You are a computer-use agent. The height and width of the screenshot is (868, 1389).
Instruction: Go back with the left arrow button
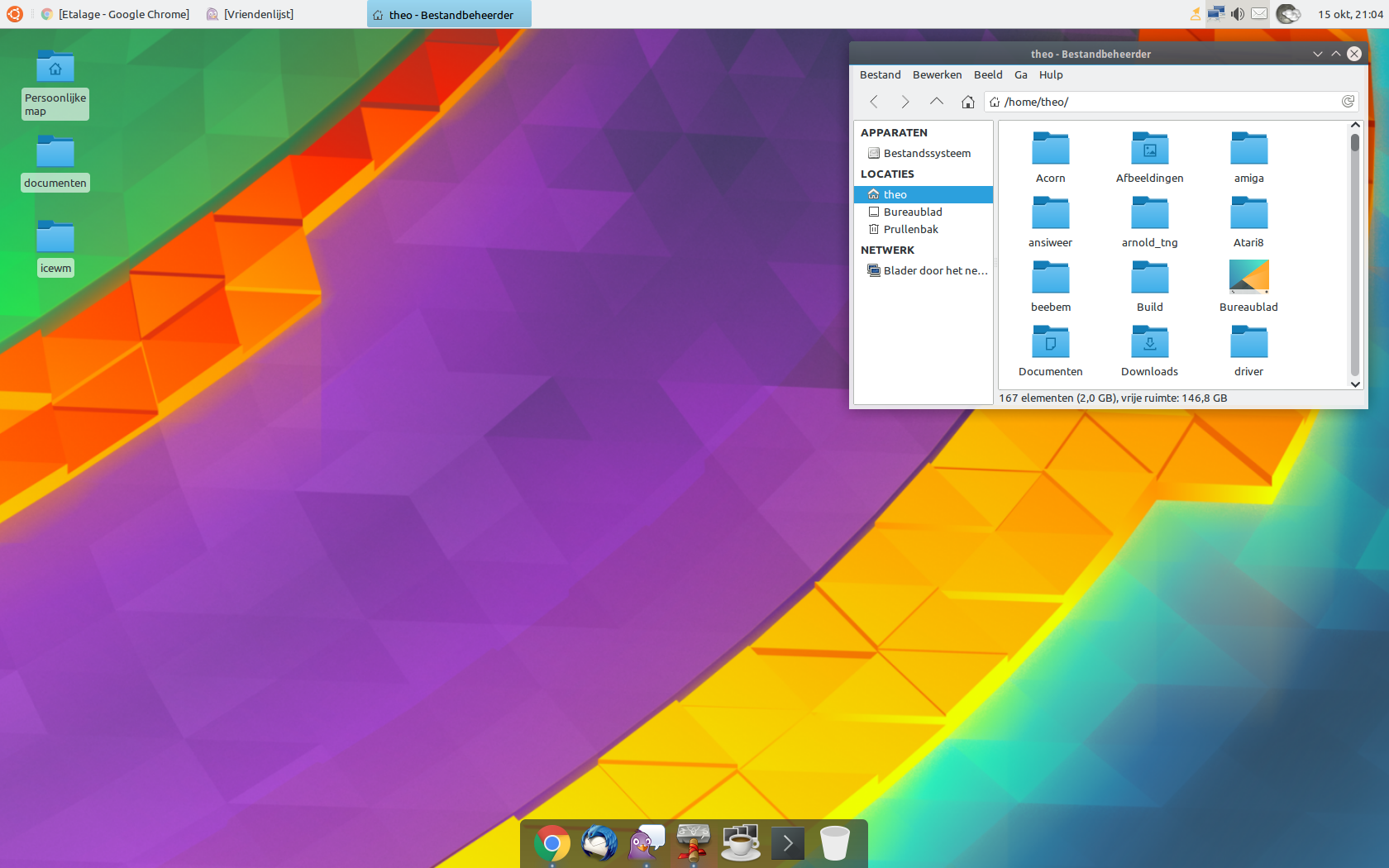pos(874,102)
